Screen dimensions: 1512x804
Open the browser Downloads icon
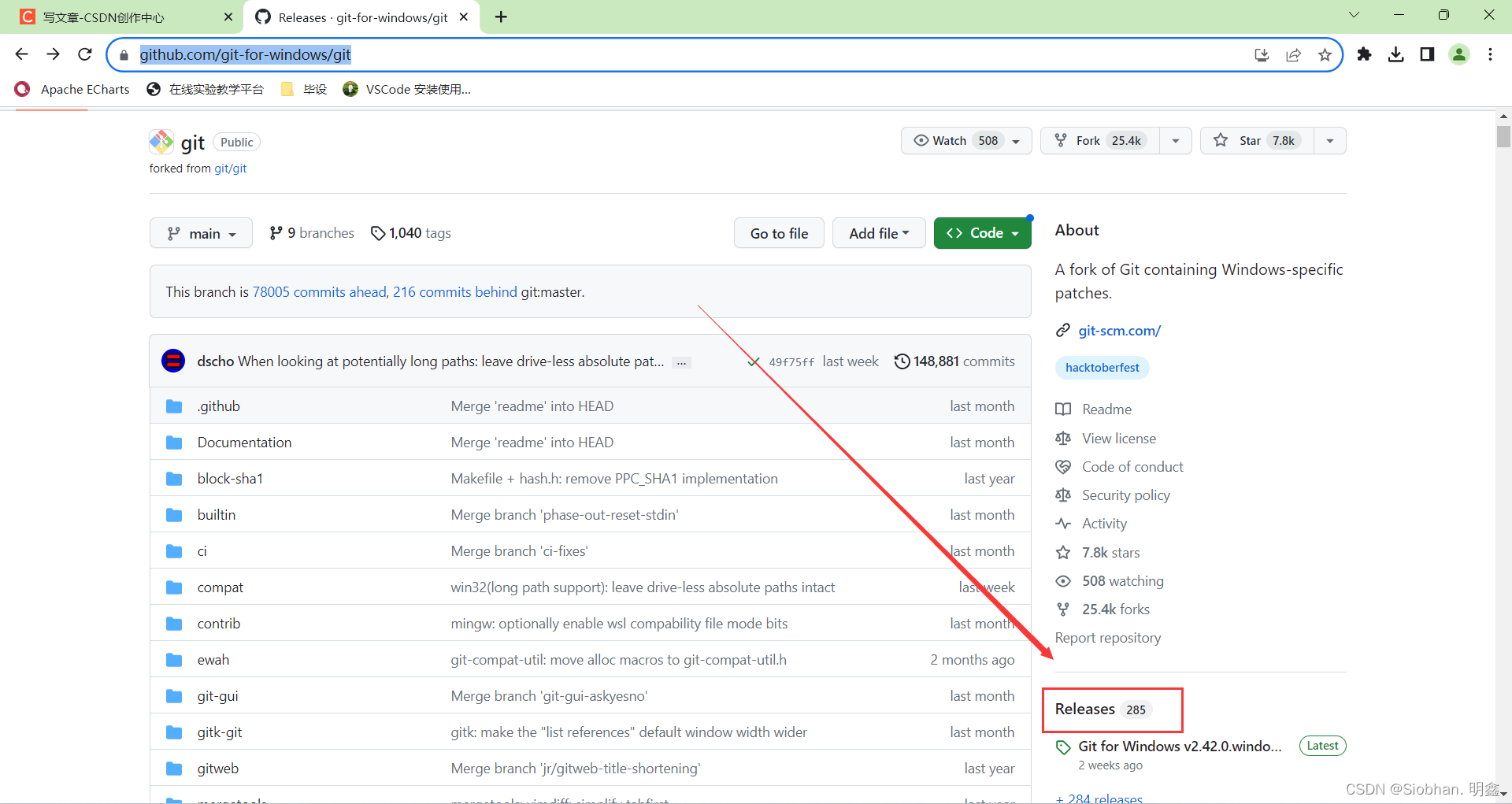(x=1395, y=54)
